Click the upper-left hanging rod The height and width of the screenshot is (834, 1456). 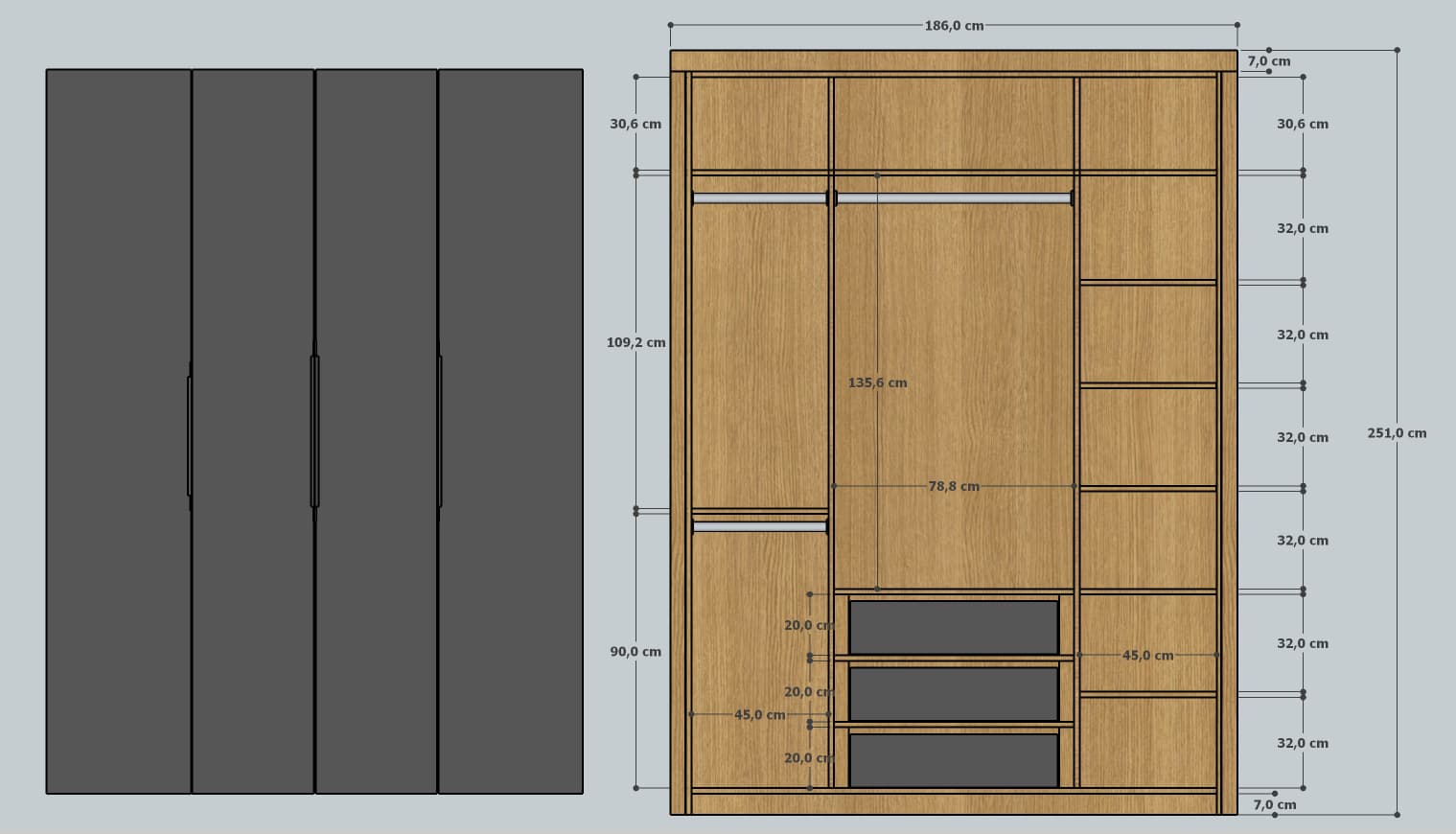760,198
